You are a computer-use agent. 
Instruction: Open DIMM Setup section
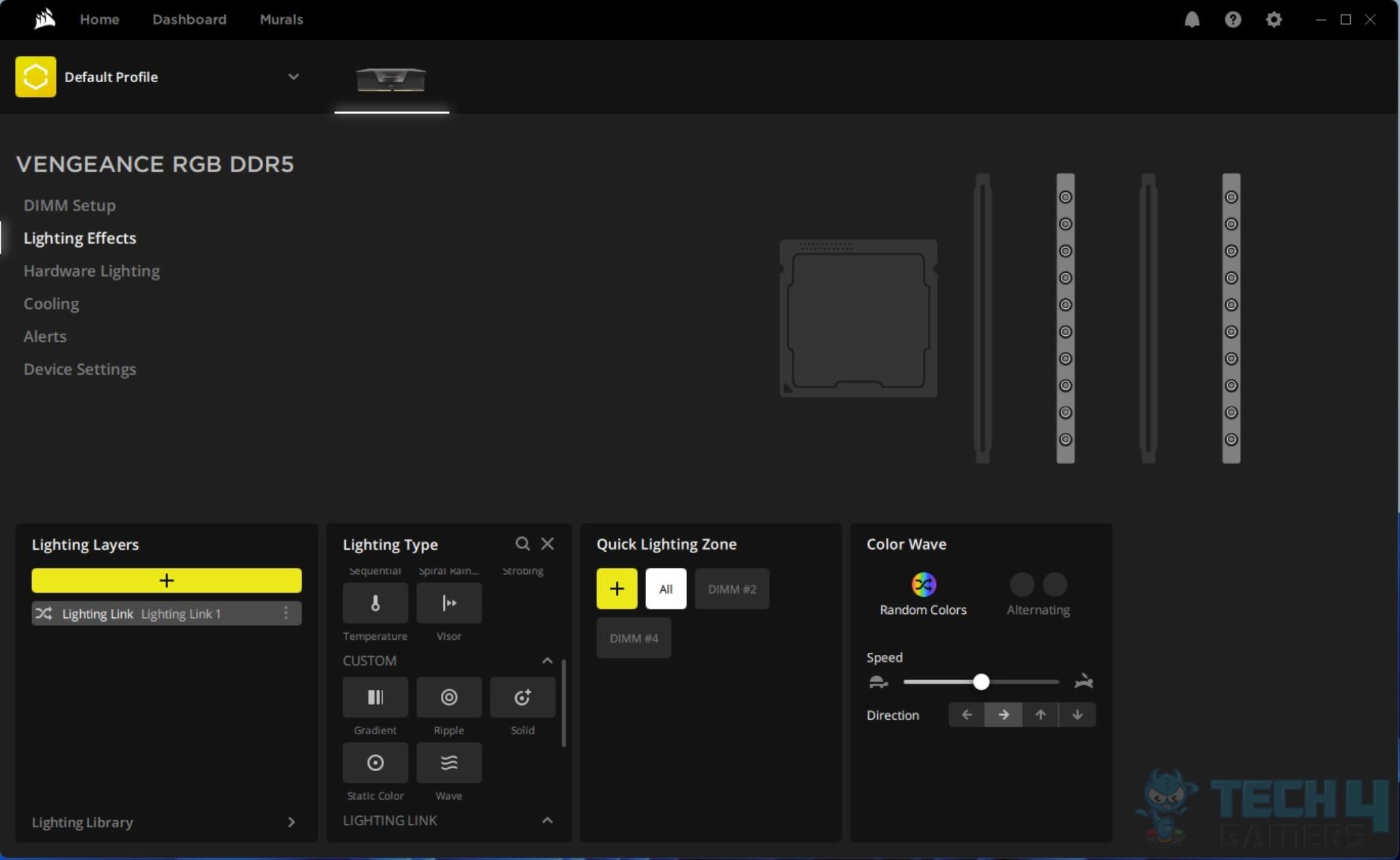(70, 205)
